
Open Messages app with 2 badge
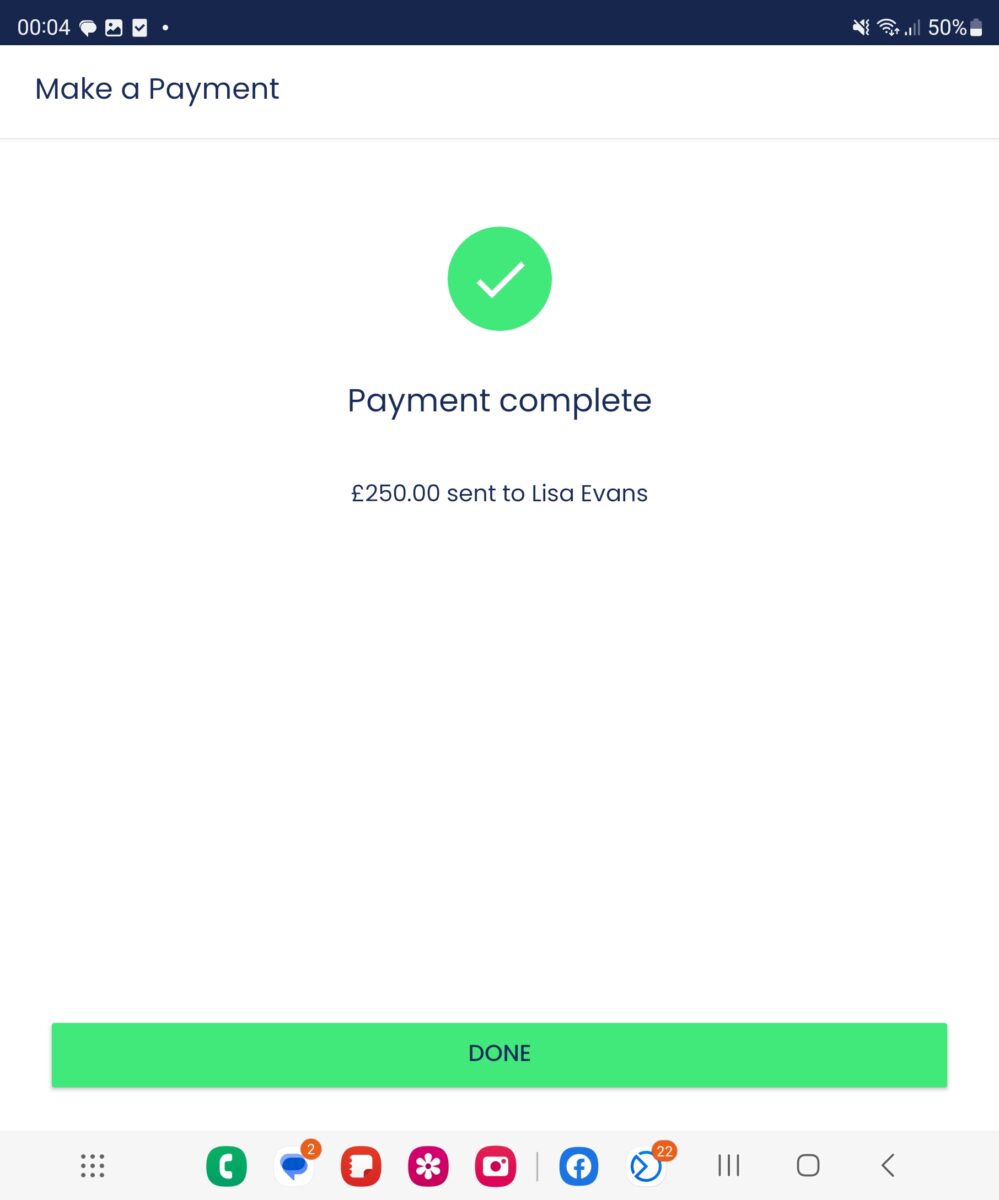[294, 1166]
